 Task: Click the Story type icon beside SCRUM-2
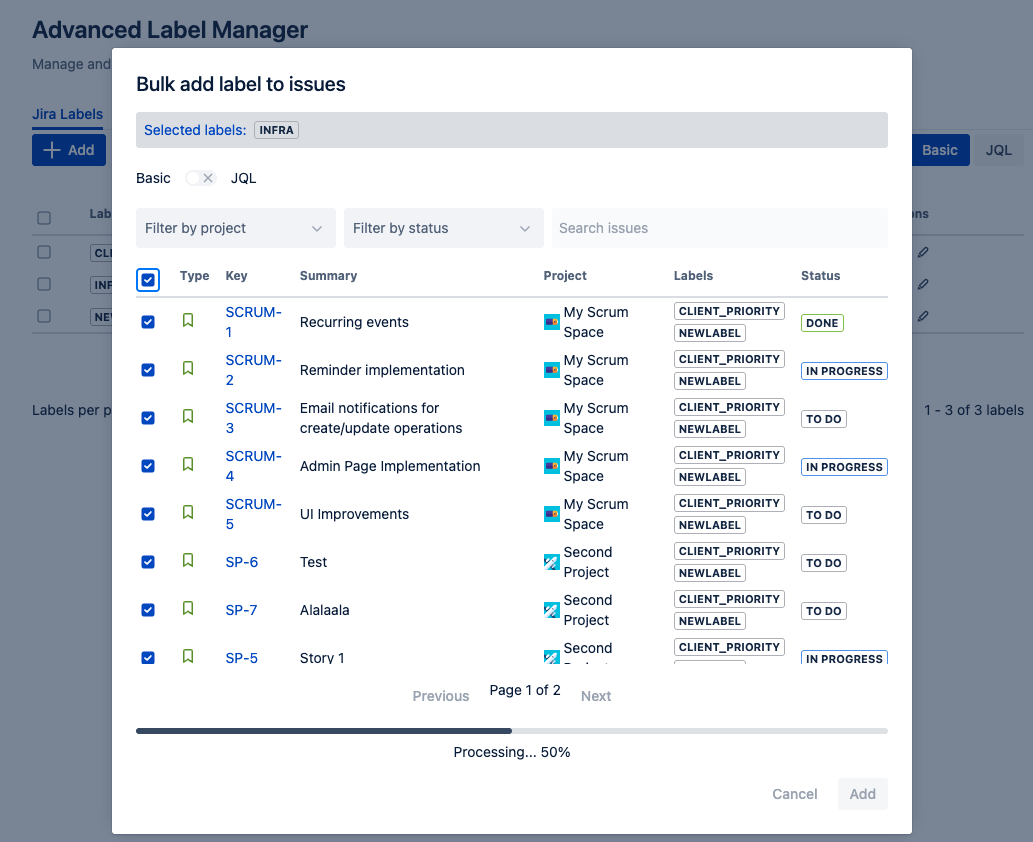coord(187,368)
